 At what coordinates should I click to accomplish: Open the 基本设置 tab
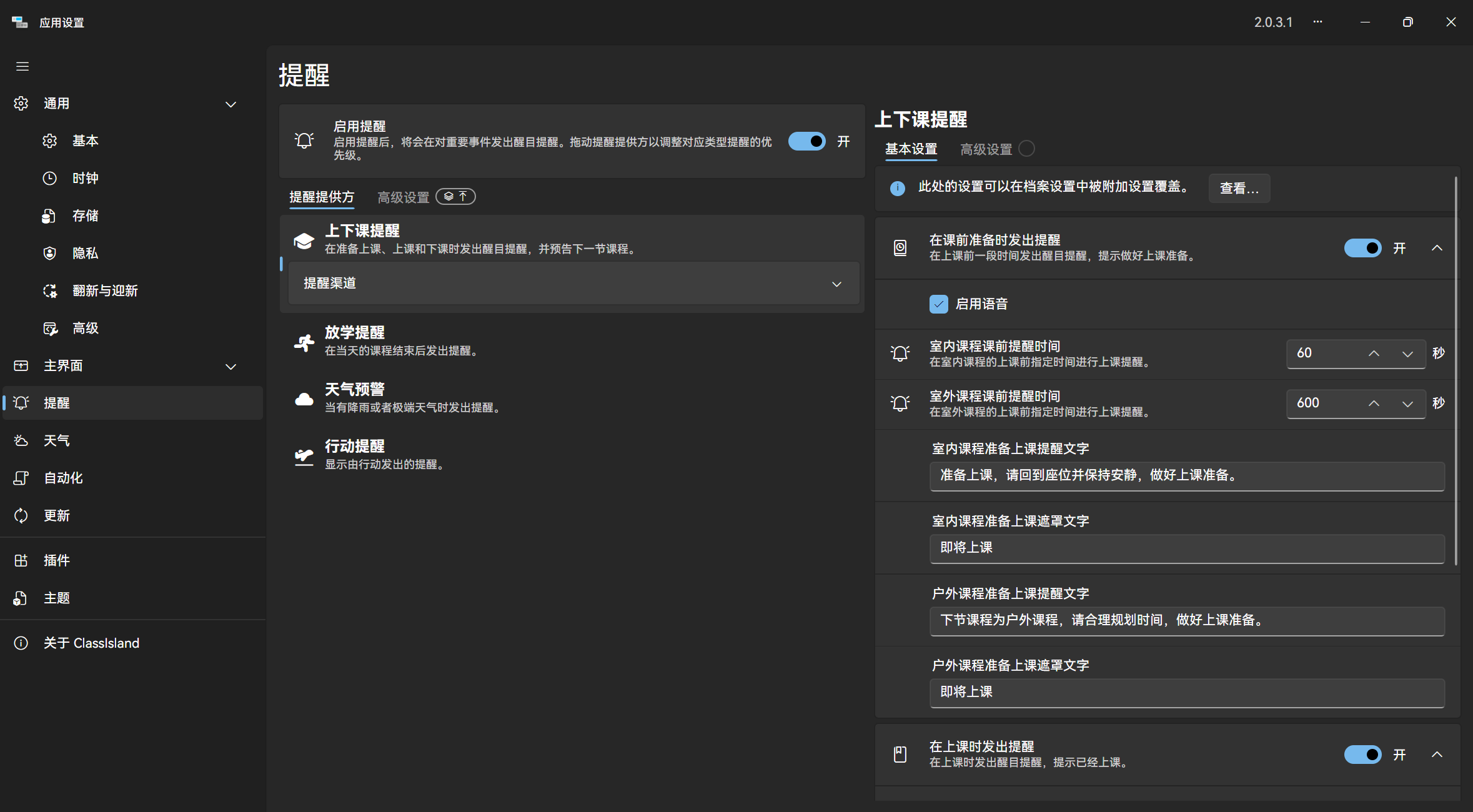[x=911, y=149]
